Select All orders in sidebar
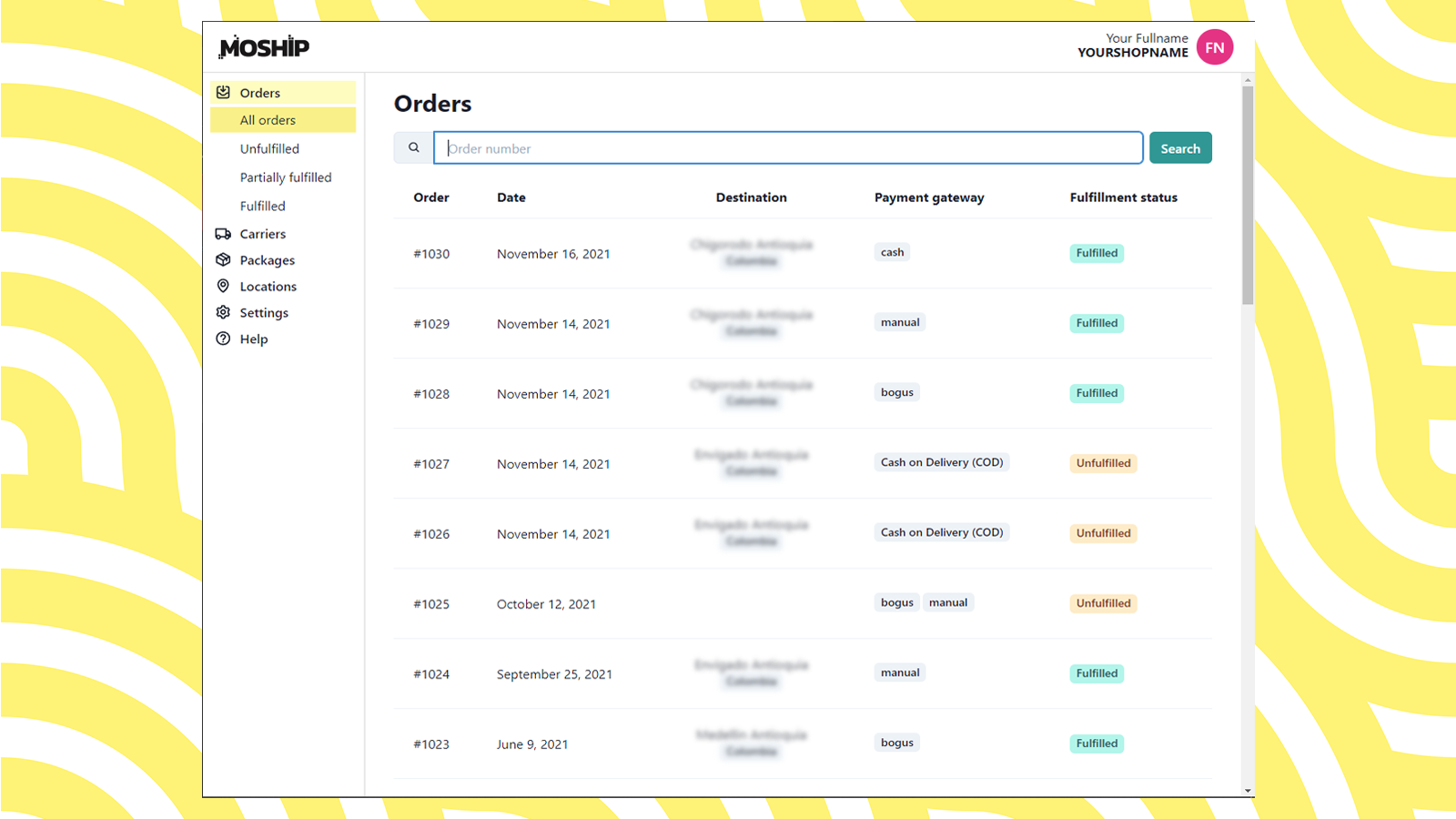Screen dimensions: 1456x819 283,120
